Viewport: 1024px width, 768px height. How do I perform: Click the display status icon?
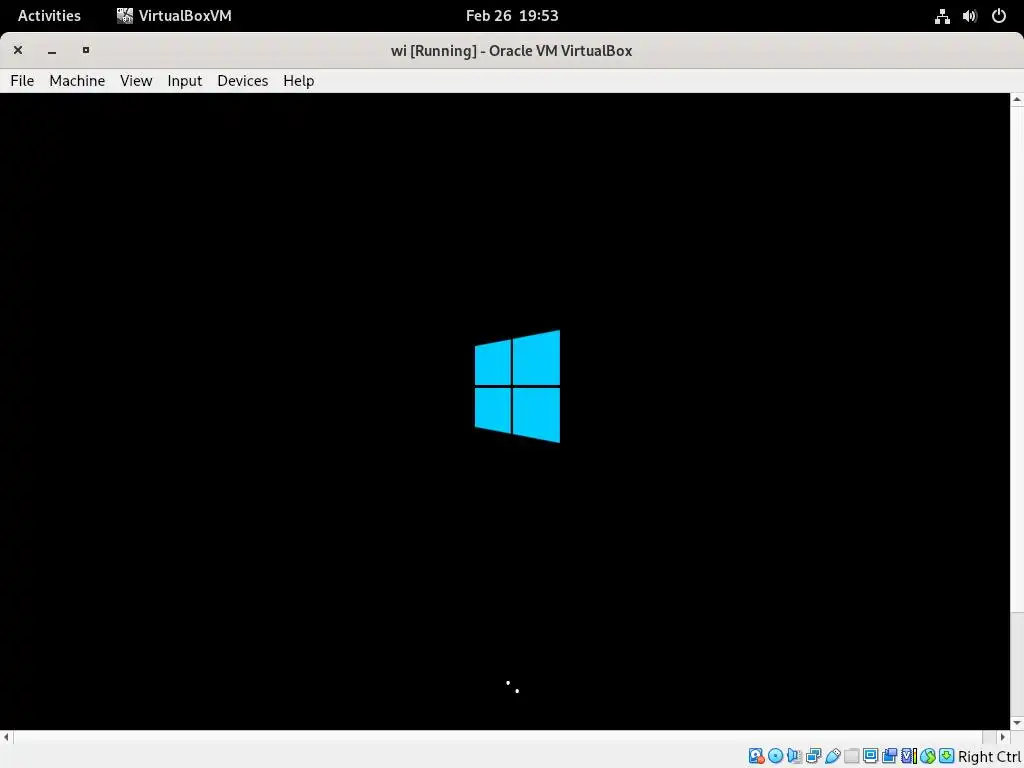point(871,756)
